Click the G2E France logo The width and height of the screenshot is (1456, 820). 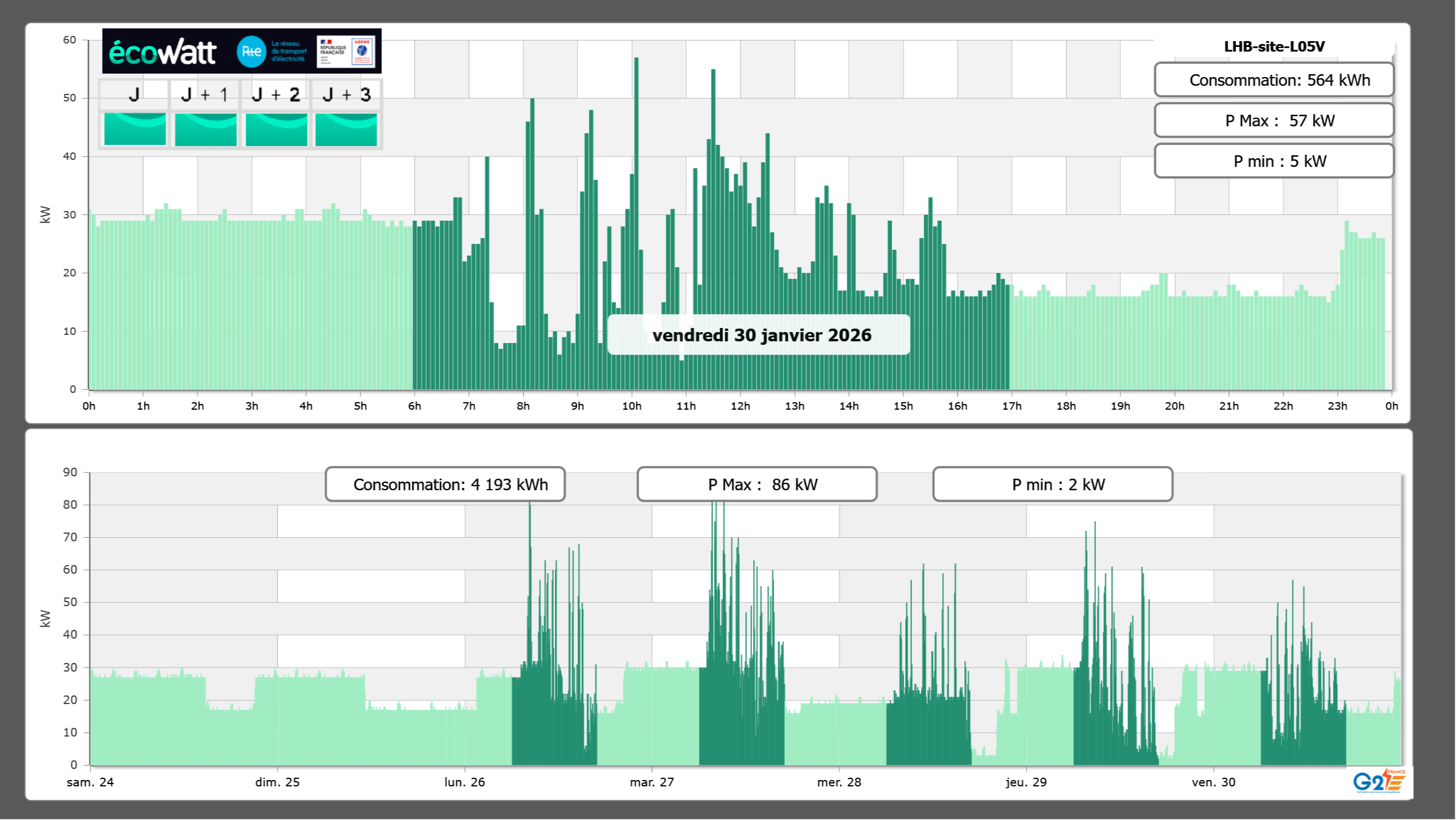tap(1379, 781)
